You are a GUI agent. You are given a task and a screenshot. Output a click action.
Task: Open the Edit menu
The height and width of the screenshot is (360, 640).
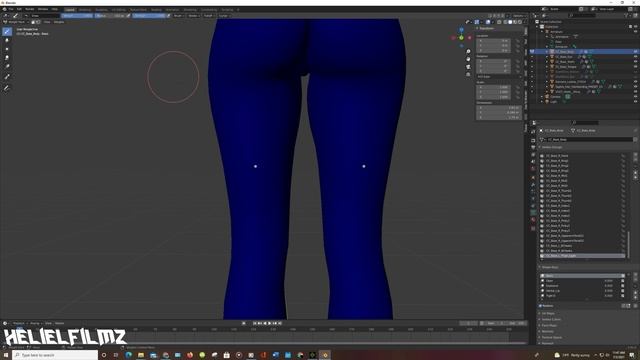coord(19,9)
